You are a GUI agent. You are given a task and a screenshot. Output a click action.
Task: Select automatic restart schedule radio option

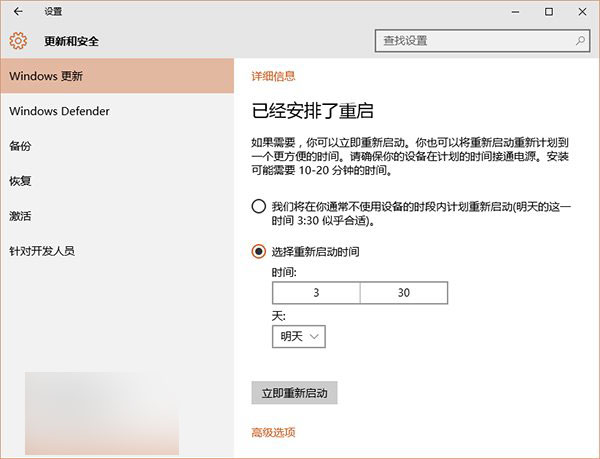259,207
